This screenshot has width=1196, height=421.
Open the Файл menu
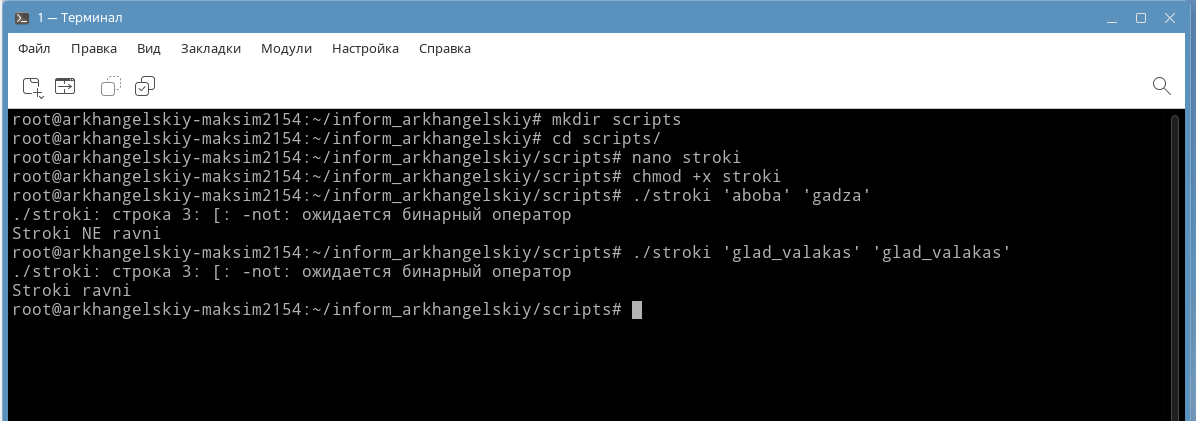34,49
